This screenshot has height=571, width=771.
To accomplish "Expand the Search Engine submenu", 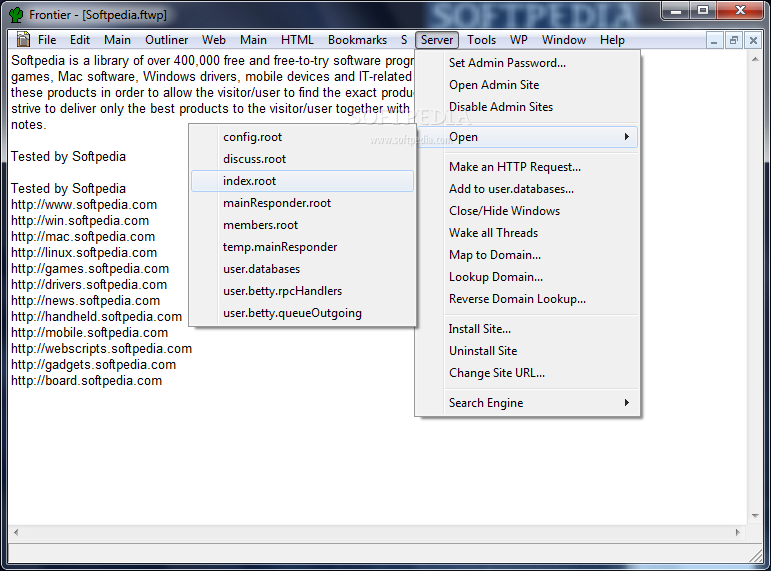I will coord(527,403).
